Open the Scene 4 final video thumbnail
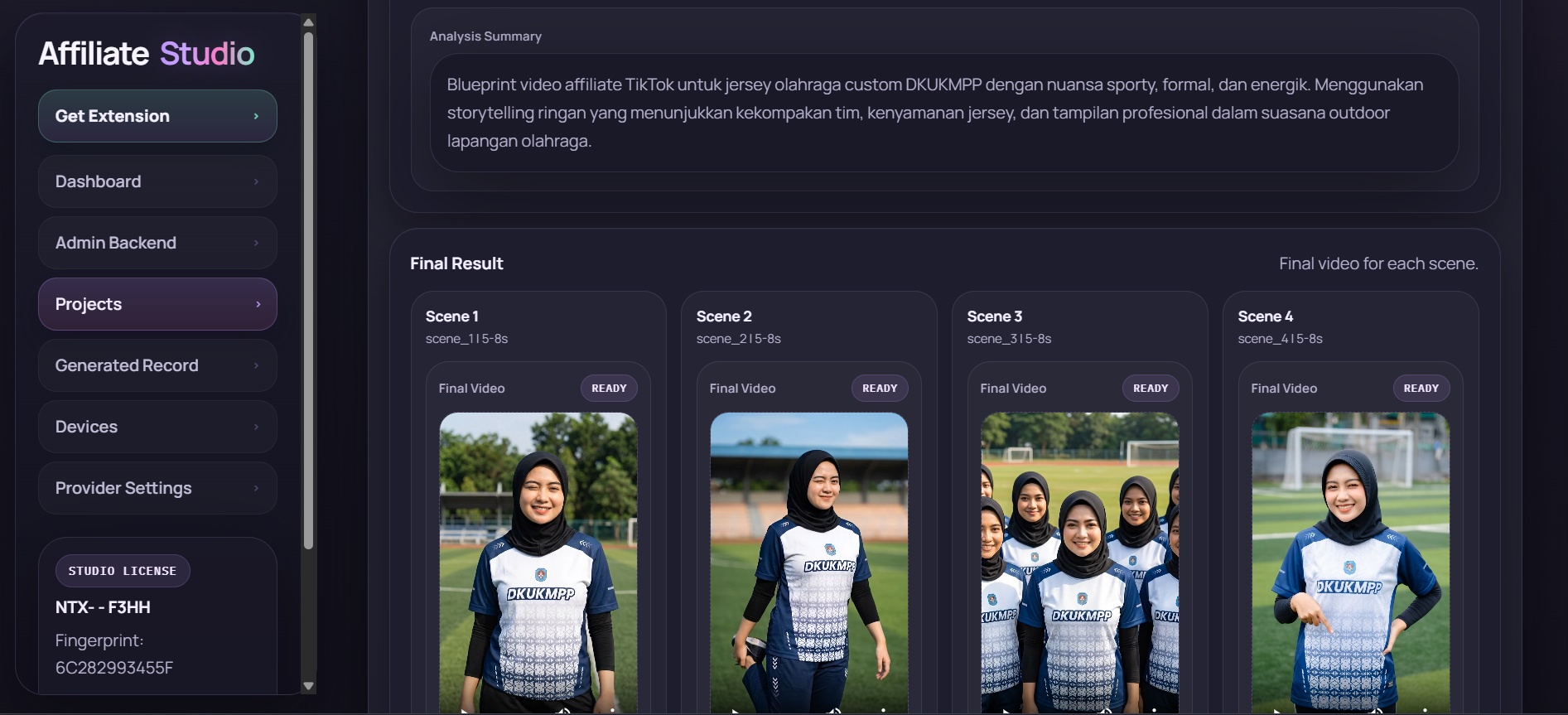Viewport: 1568px width, 715px height. [x=1351, y=563]
